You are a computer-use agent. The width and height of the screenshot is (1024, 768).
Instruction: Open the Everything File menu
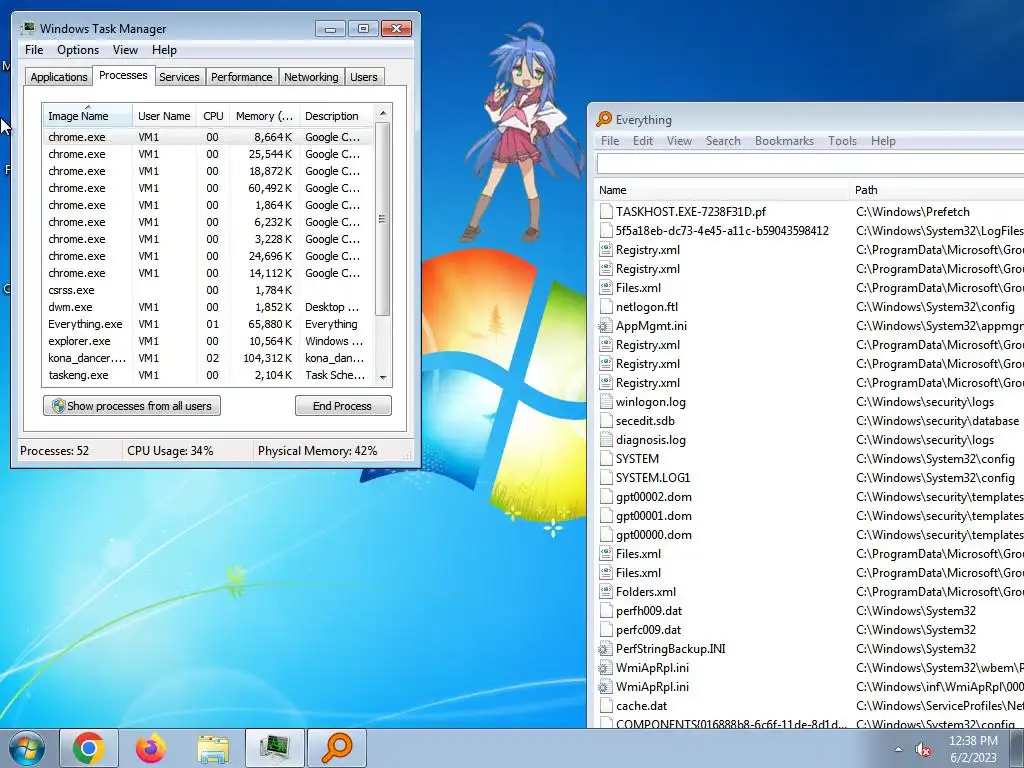(x=610, y=140)
